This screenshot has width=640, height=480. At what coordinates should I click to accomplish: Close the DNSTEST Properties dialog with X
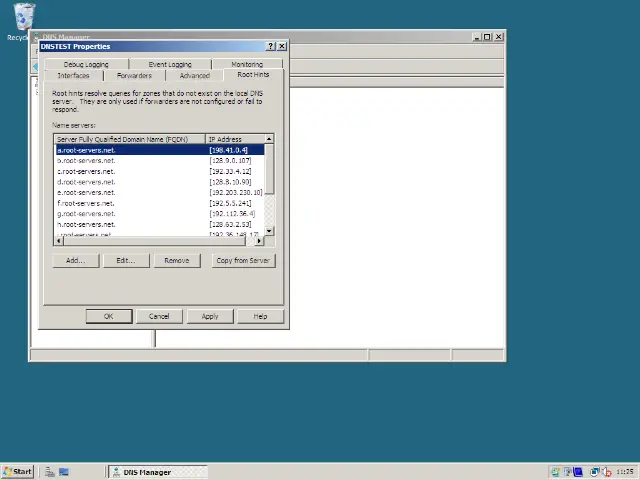tap(282, 46)
